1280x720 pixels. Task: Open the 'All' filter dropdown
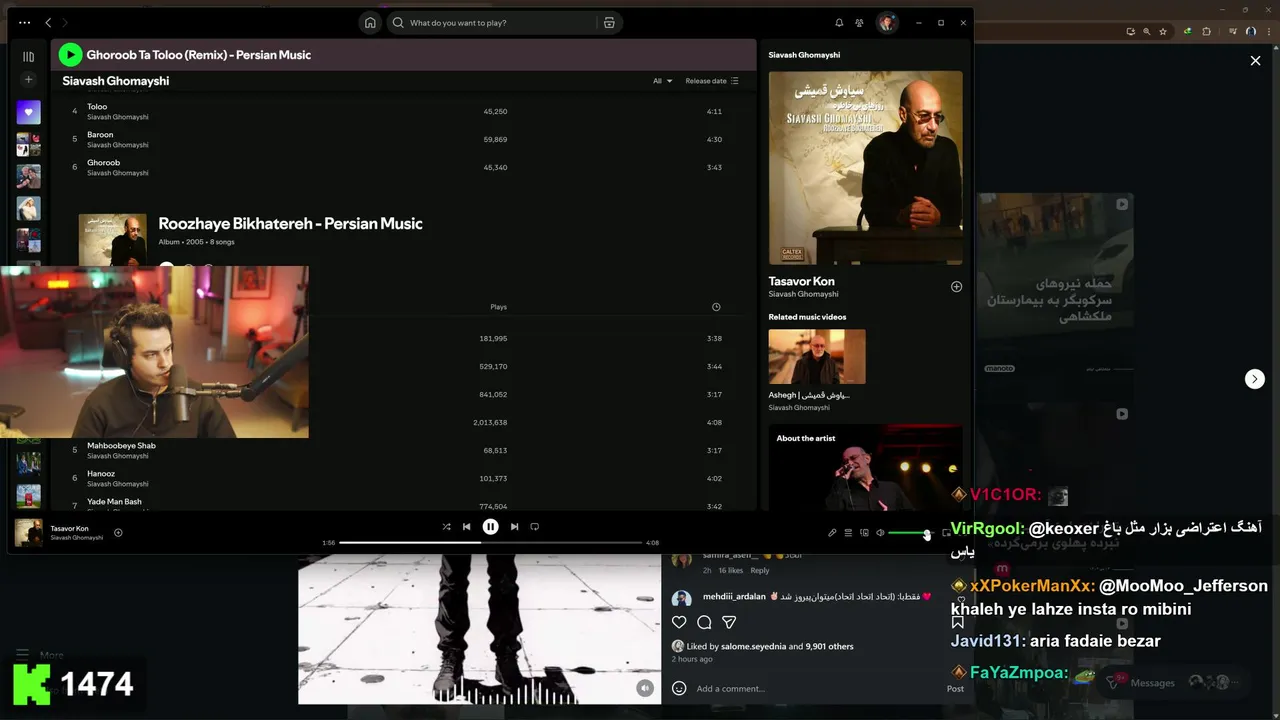(x=662, y=81)
